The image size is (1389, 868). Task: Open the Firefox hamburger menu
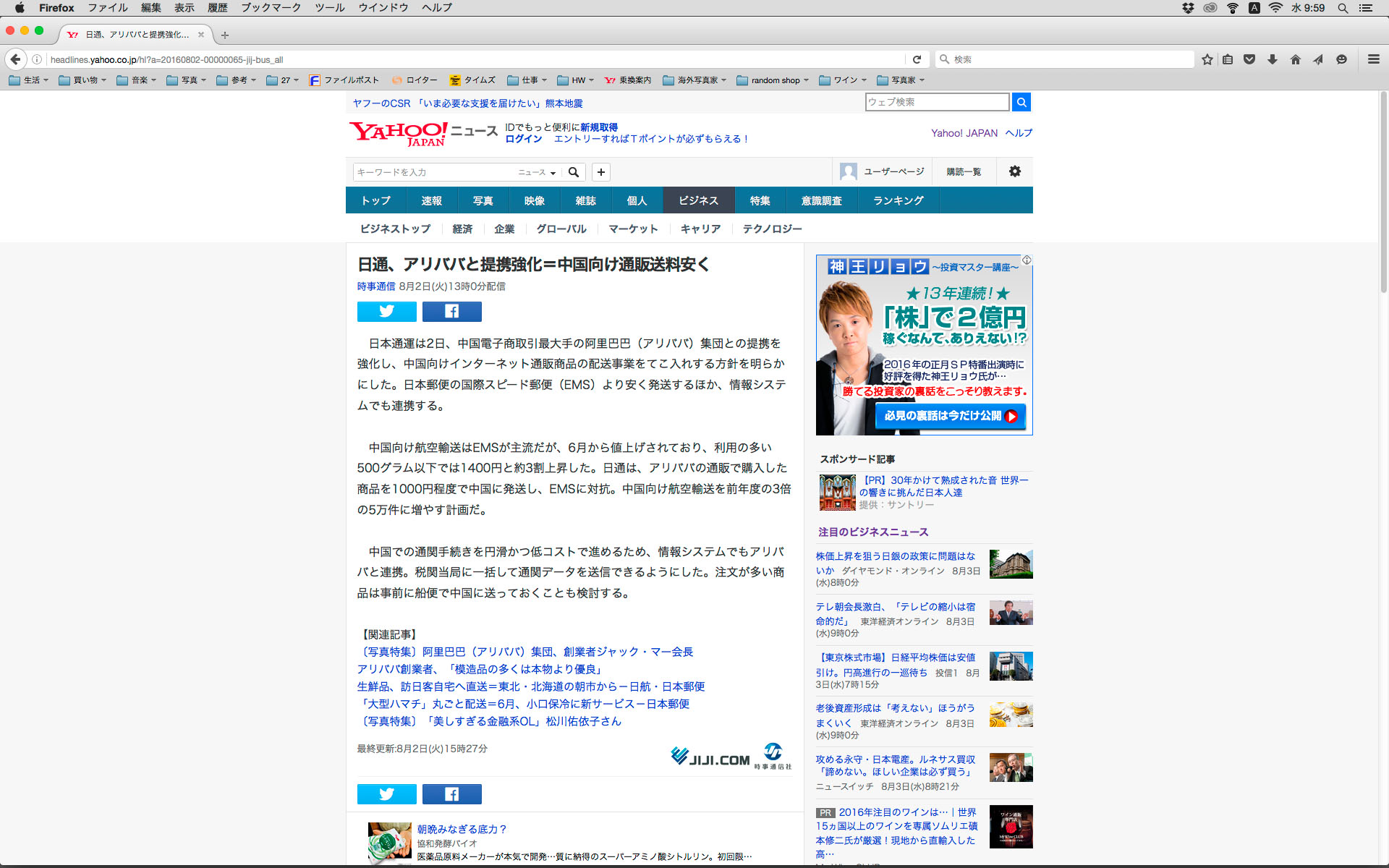click(x=1373, y=59)
